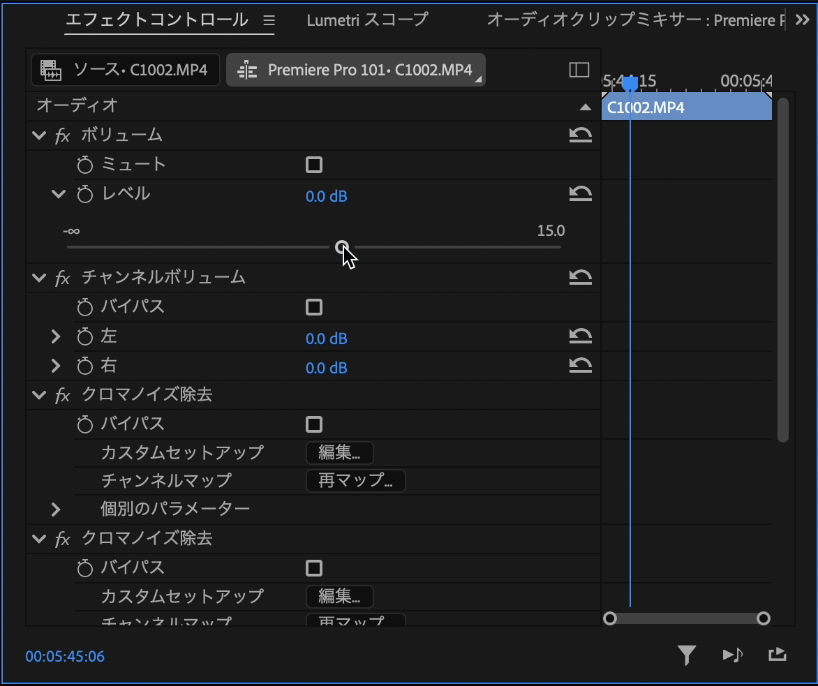The height and width of the screenshot is (686, 818).
Task: Collapse the ボリューム effect section
Action: tap(39, 134)
